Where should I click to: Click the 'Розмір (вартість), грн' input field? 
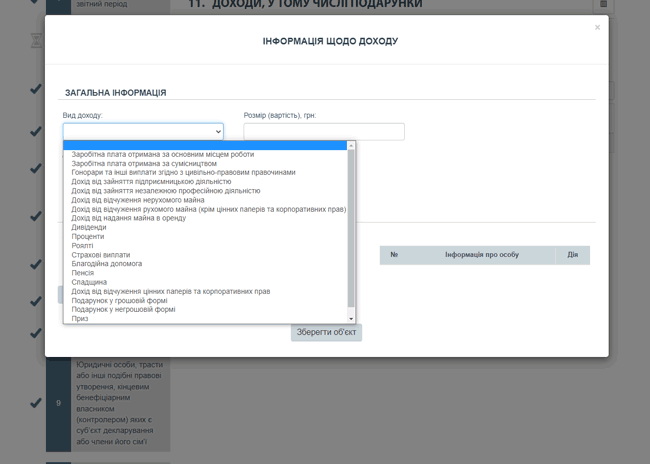(324, 132)
